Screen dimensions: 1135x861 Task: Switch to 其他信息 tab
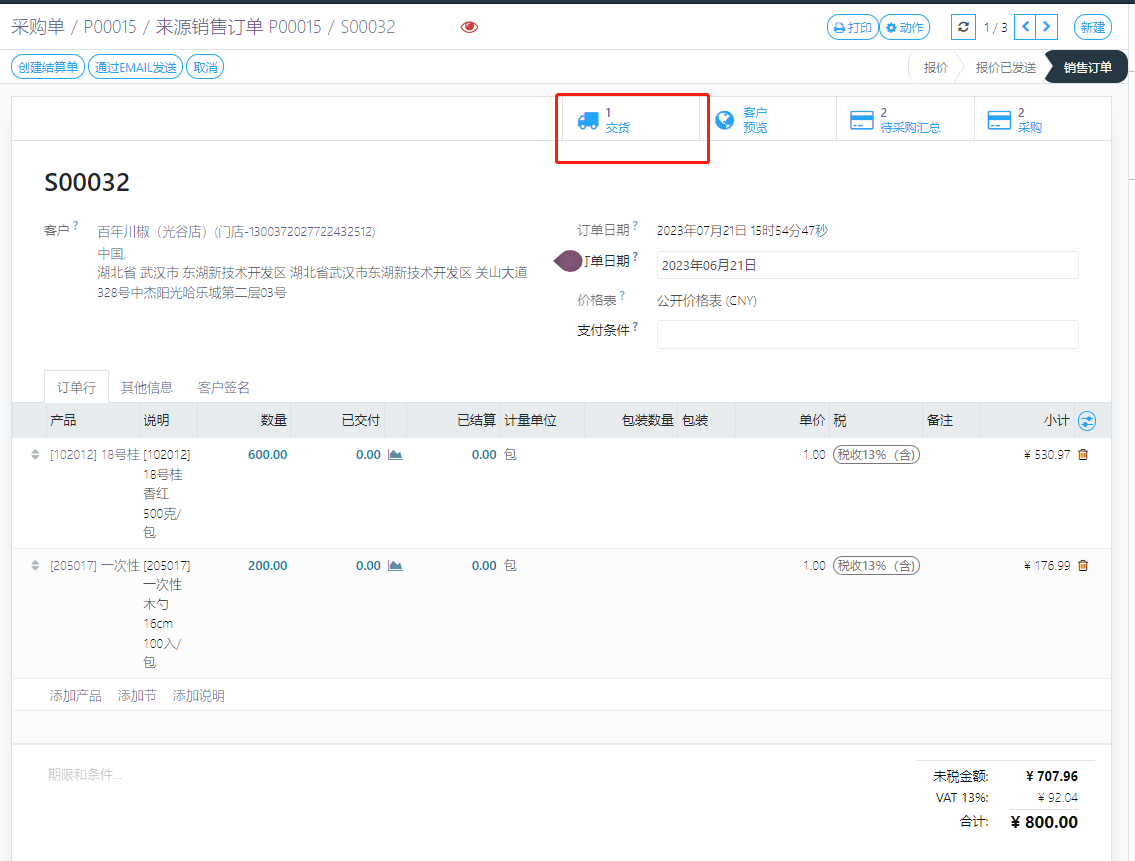(x=147, y=387)
